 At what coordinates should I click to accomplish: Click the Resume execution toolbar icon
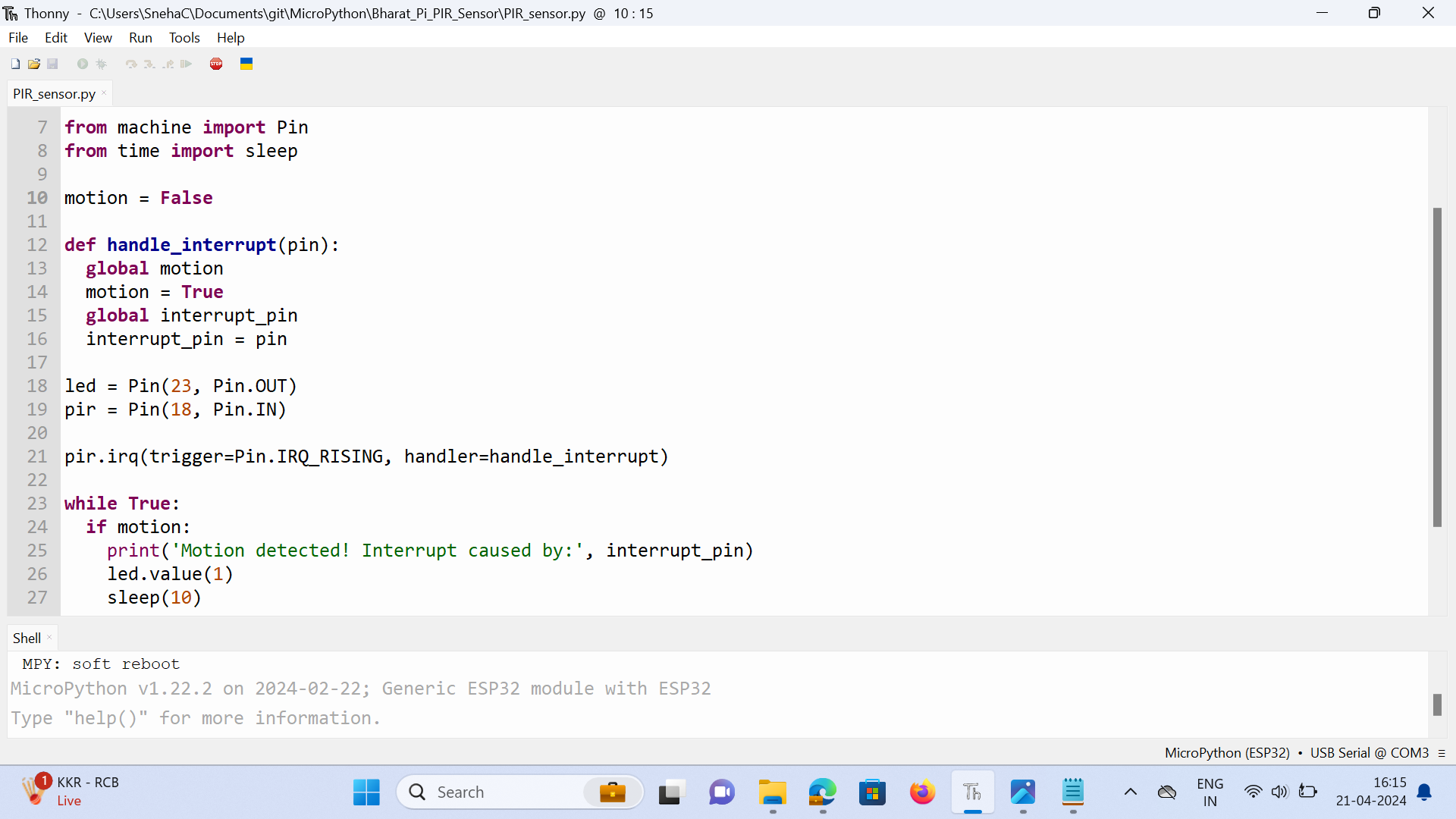click(187, 64)
